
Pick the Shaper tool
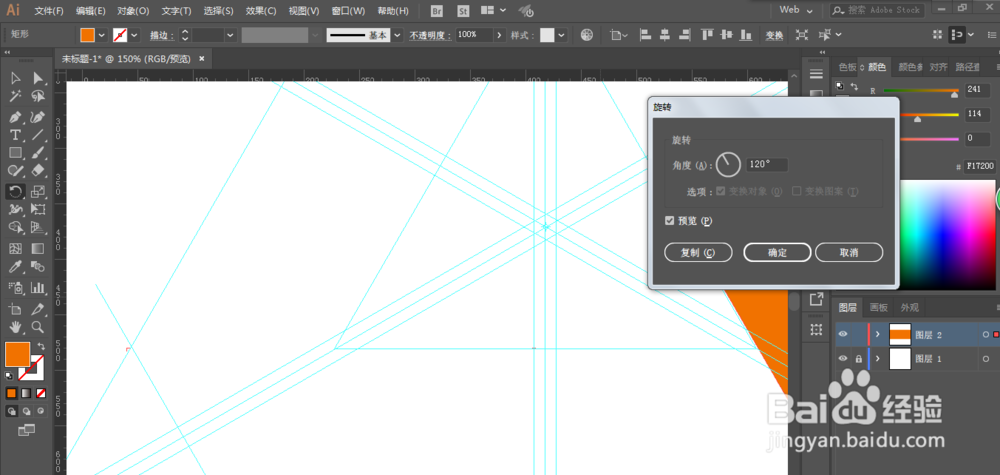(15, 171)
